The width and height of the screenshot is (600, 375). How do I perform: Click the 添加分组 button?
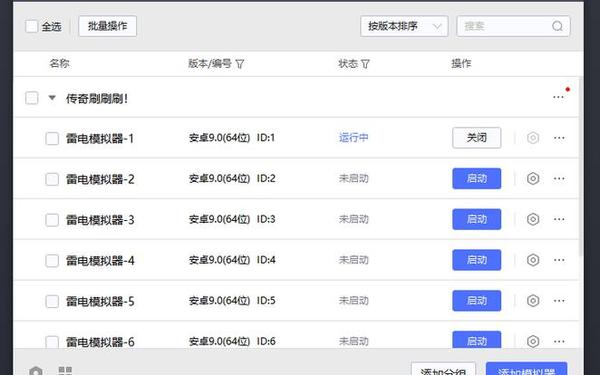pos(443,369)
